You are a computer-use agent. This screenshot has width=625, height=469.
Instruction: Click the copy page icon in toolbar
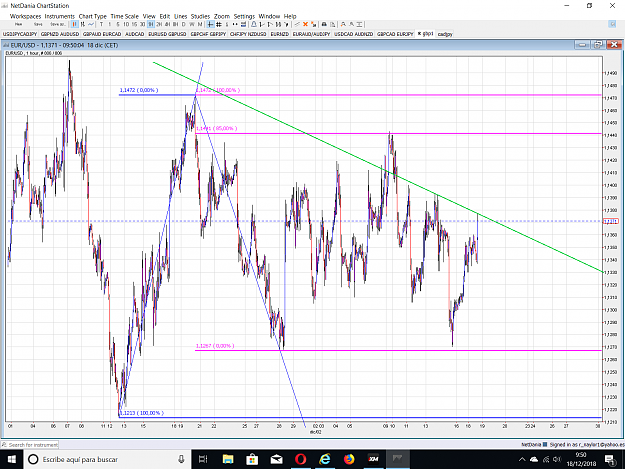333,24
